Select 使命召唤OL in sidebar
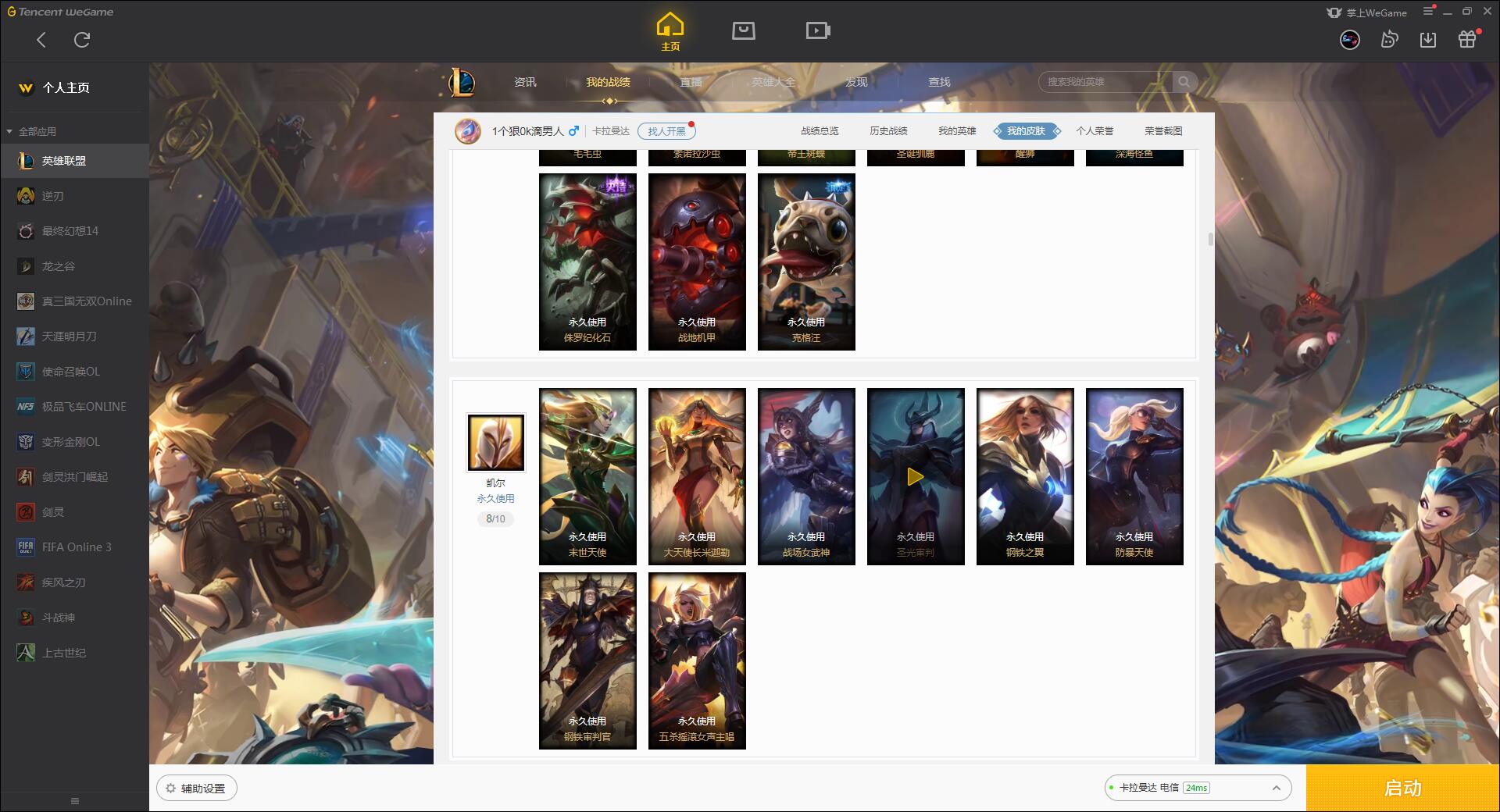1500x812 pixels. (x=74, y=372)
